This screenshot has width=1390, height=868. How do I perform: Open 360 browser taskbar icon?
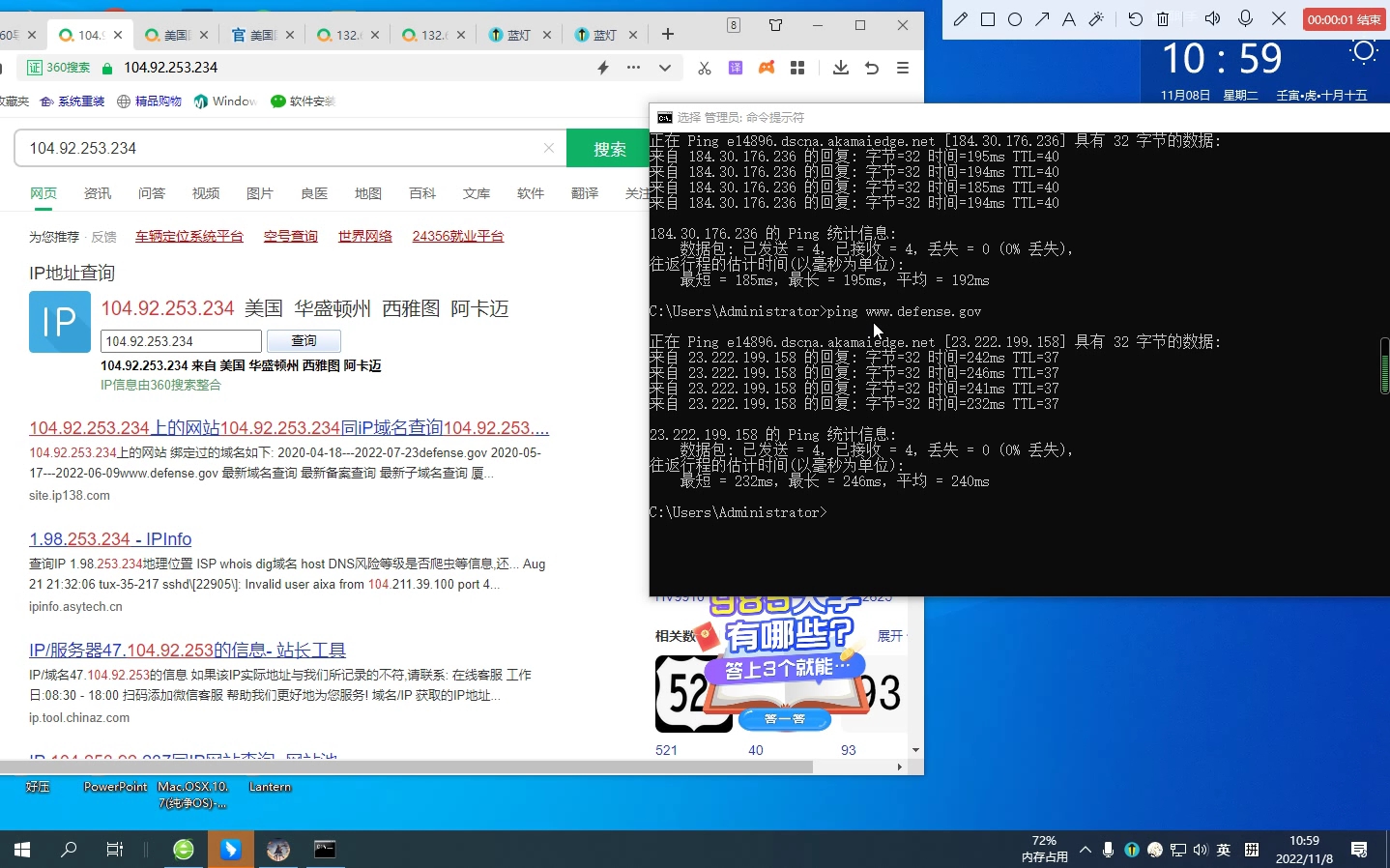pos(184,850)
